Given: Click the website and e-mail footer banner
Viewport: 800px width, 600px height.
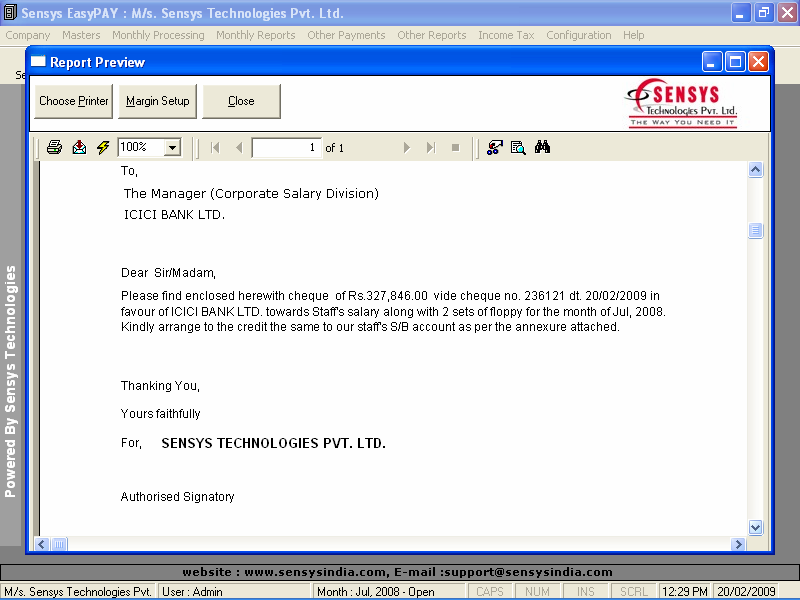Looking at the screenshot, I should click(x=399, y=572).
